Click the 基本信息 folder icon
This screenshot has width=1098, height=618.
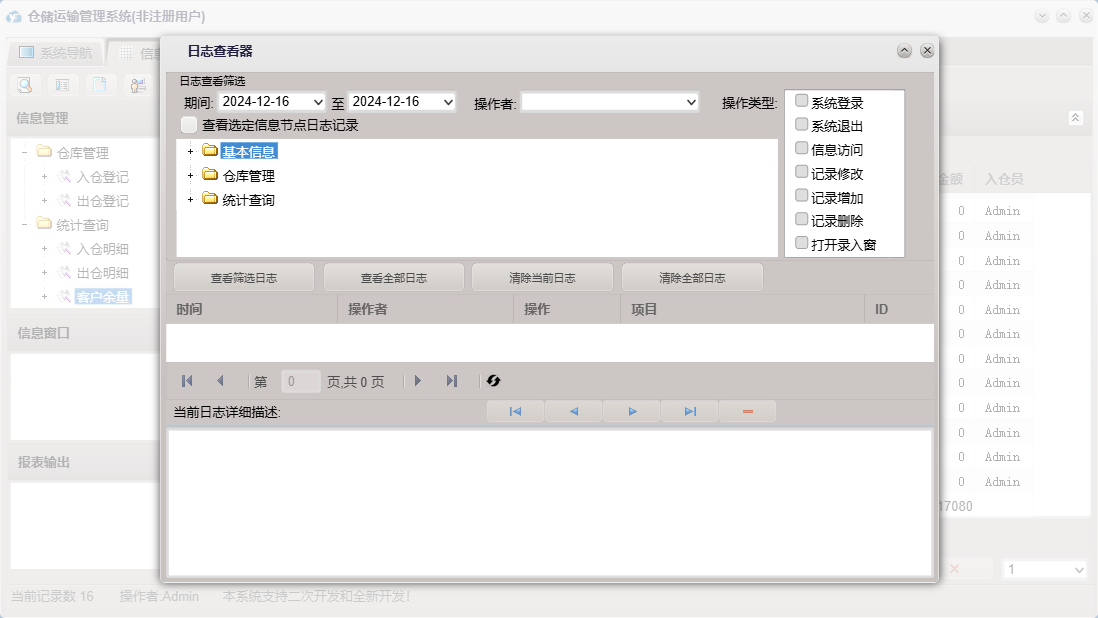pos(209,150)
